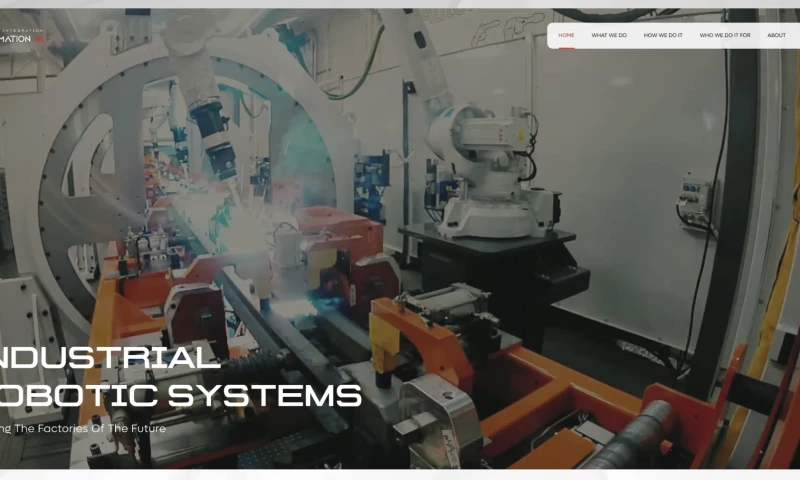
Task: Open the WHAT WE DO menu item
Action: click(609, 35)
